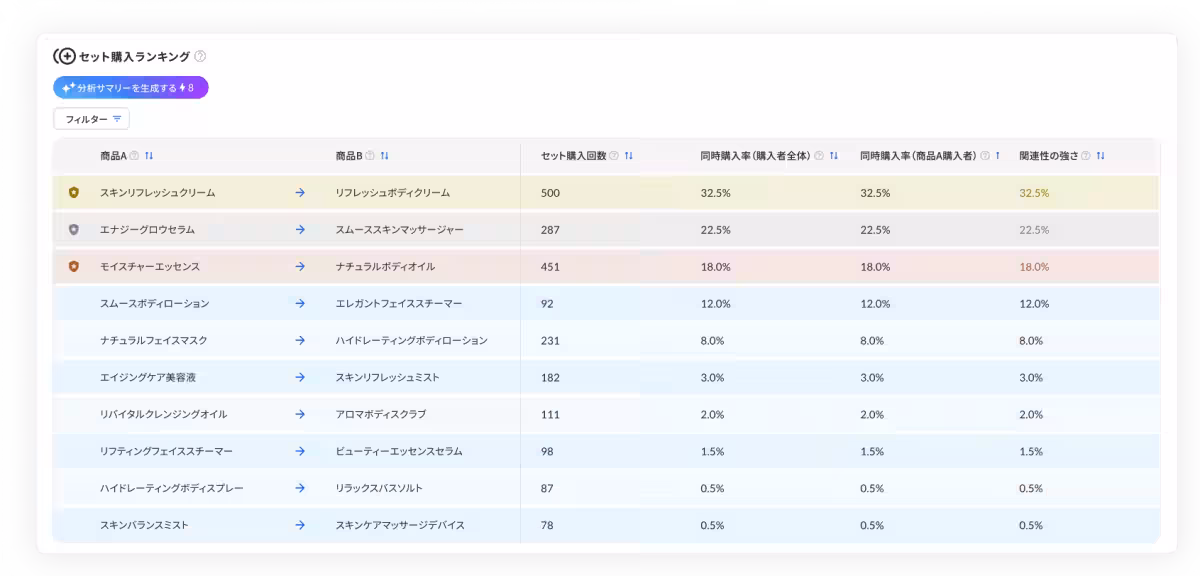Click arrow in モイスチャーエッセンス row
Viewport: 1200px width, 576px height.
click(x=300, y=266)
